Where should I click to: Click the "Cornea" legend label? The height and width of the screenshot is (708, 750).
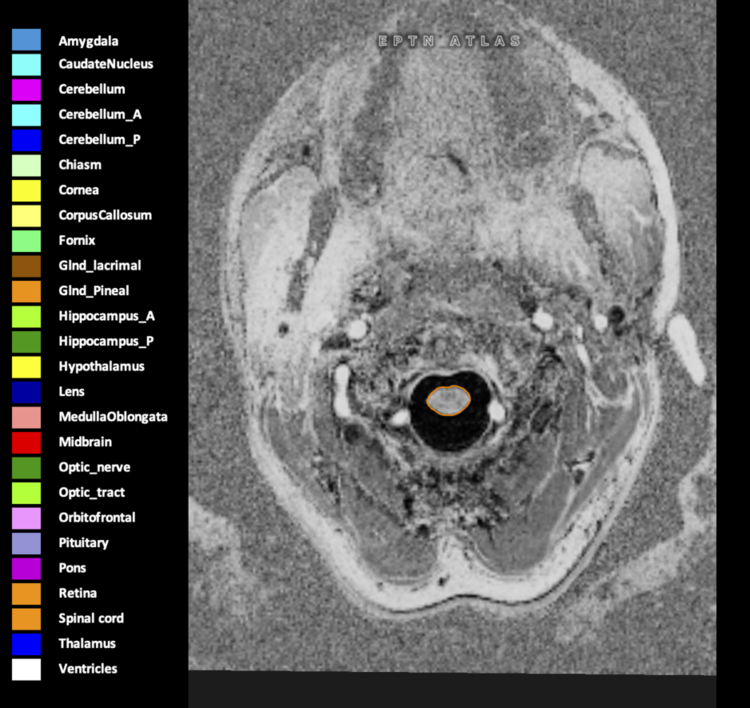pyautogui.click(x=79, y=190)
